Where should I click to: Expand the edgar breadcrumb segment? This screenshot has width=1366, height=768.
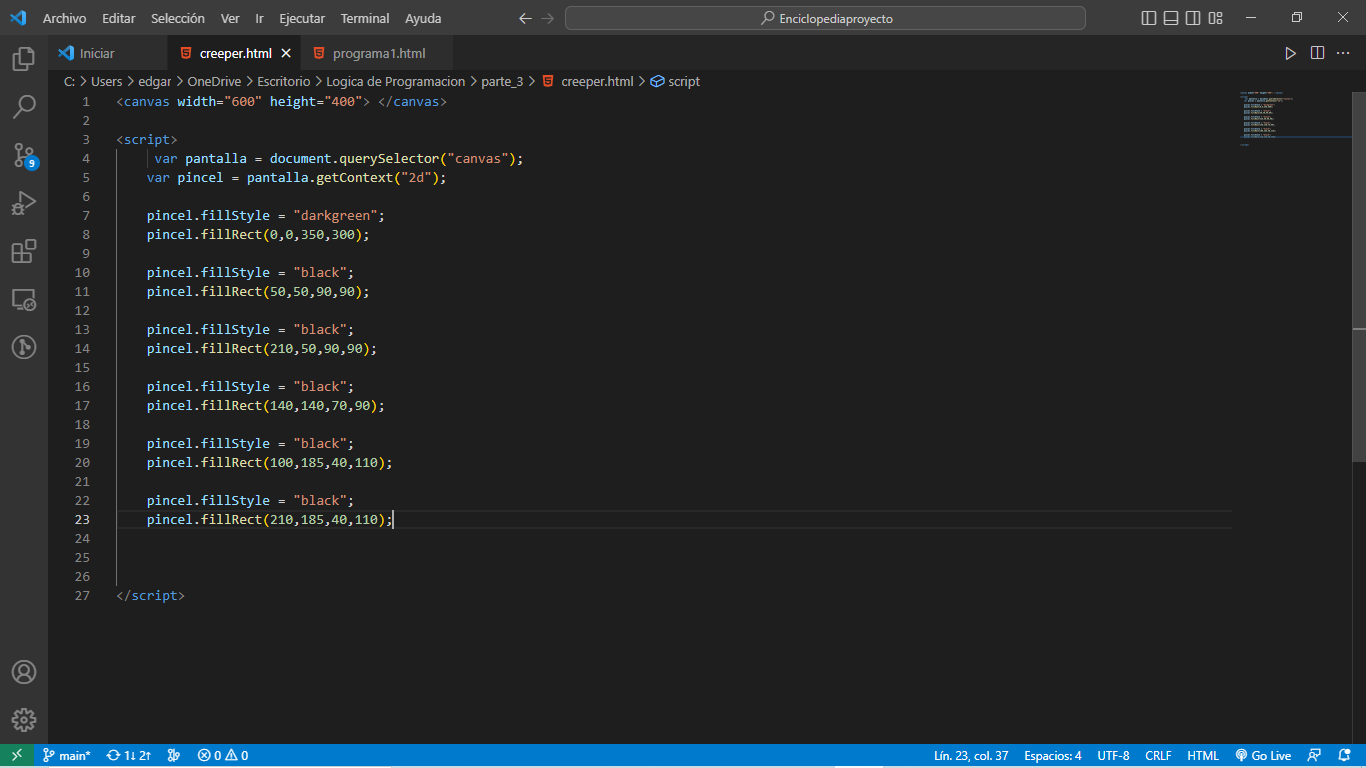pyautogui.click(x=154, y=82)
